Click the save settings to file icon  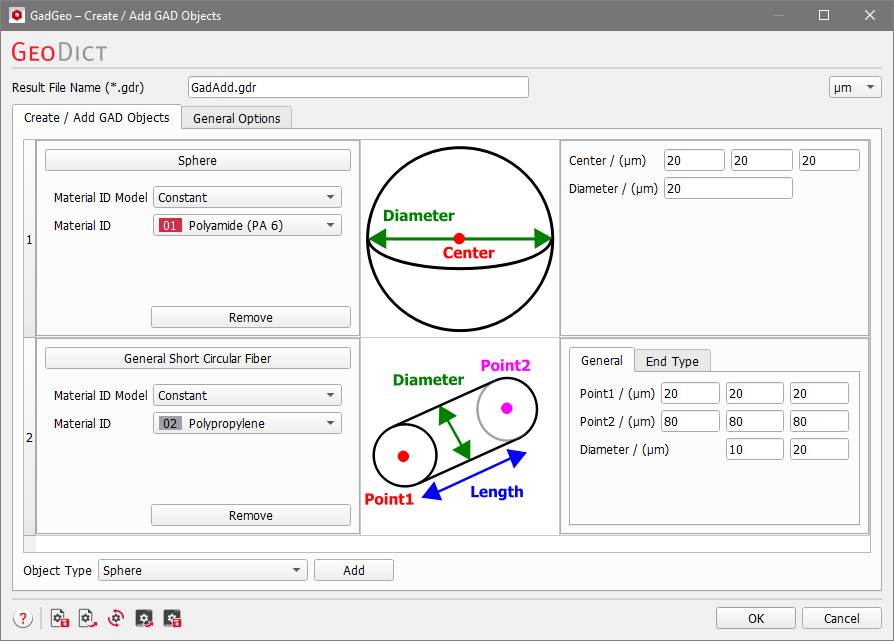coord(60,618)
